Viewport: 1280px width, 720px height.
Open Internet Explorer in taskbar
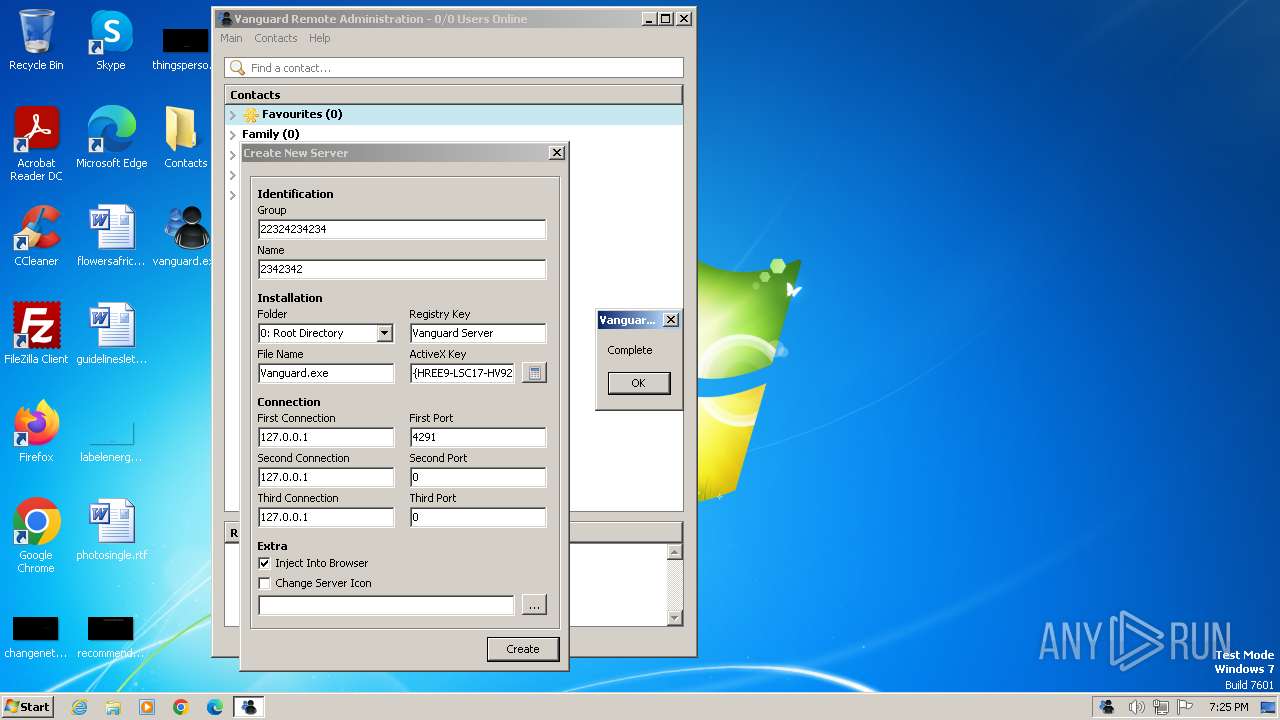[79, 707]
